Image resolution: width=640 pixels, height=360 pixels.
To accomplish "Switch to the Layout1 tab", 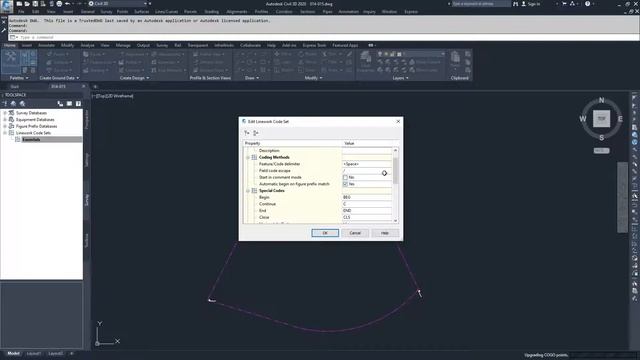I will (x=34, y=353).
